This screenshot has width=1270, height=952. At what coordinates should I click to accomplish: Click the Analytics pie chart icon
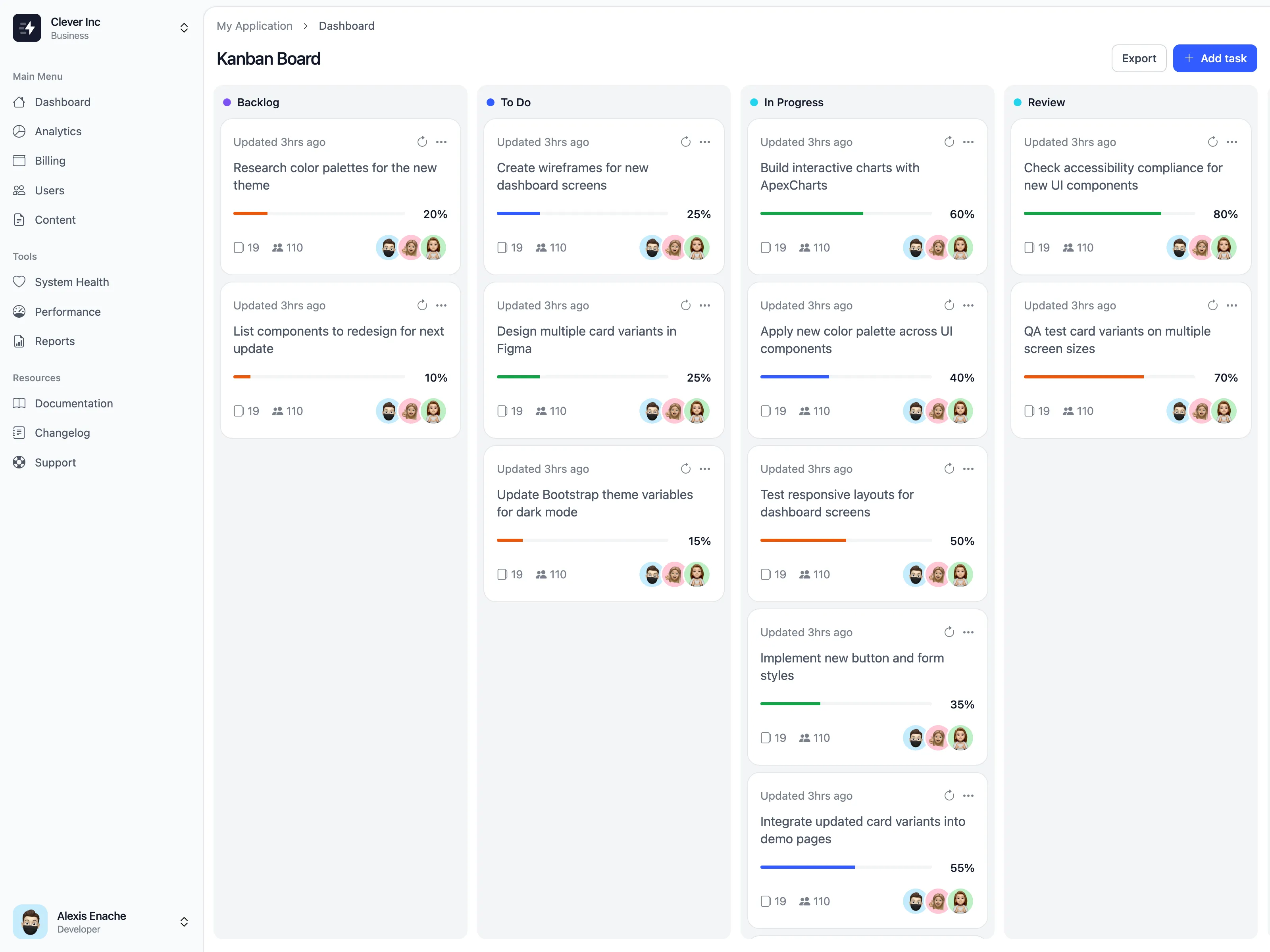pyautogui.click(x=19, y=131)
